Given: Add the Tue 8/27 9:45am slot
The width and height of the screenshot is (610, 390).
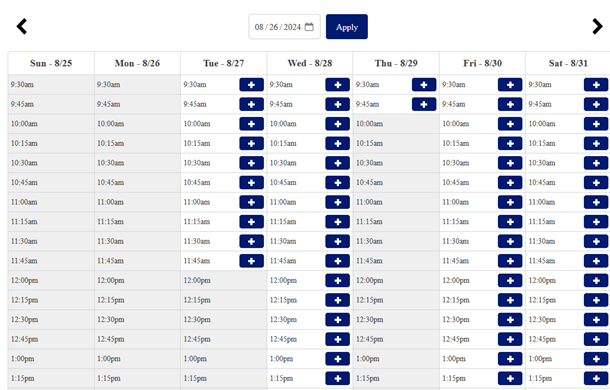Looking at the screenshot, I should pyautogui.click(x=251, y=104).
